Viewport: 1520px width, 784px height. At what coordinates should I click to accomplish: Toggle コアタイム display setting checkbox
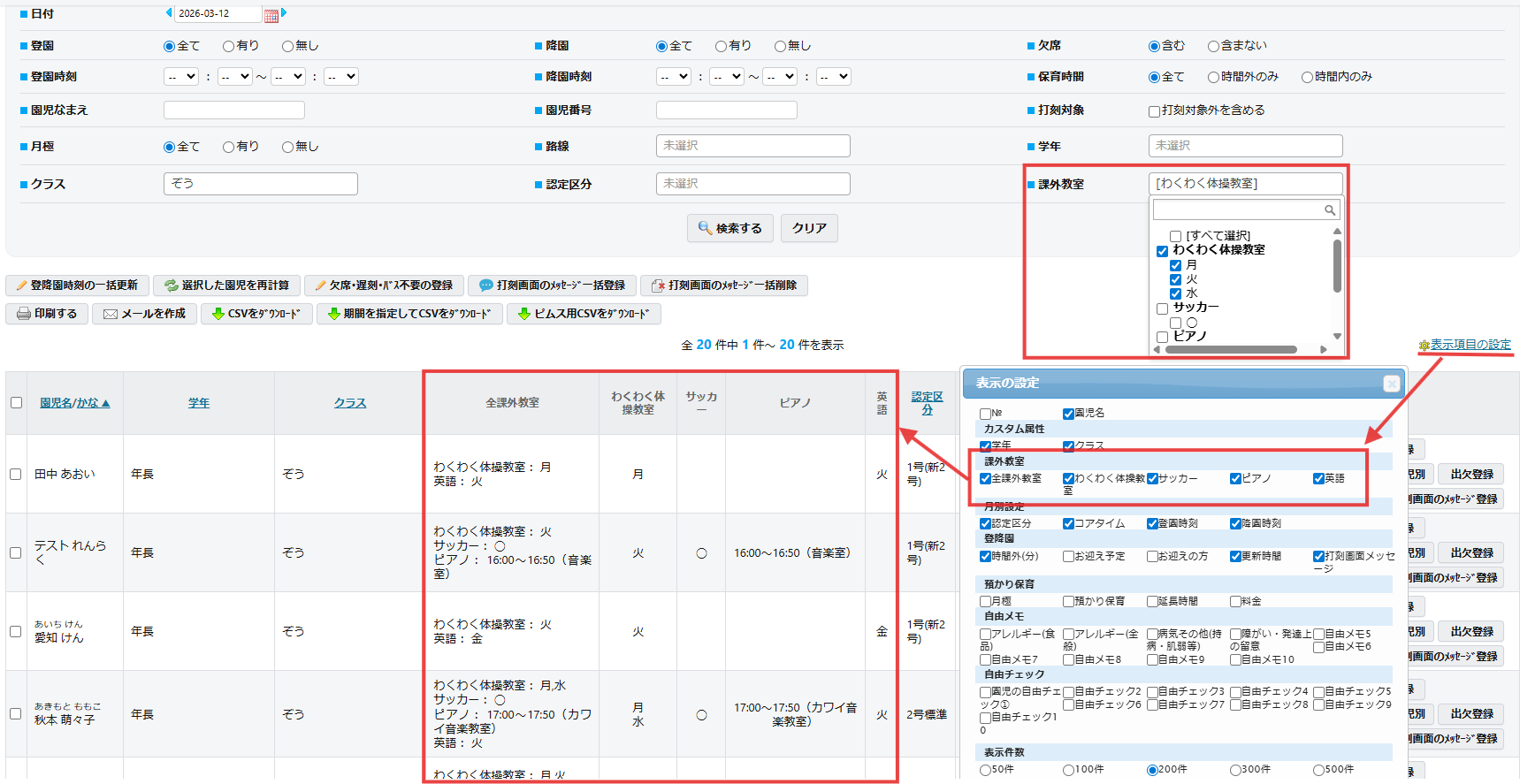(x=1068, y=523)
